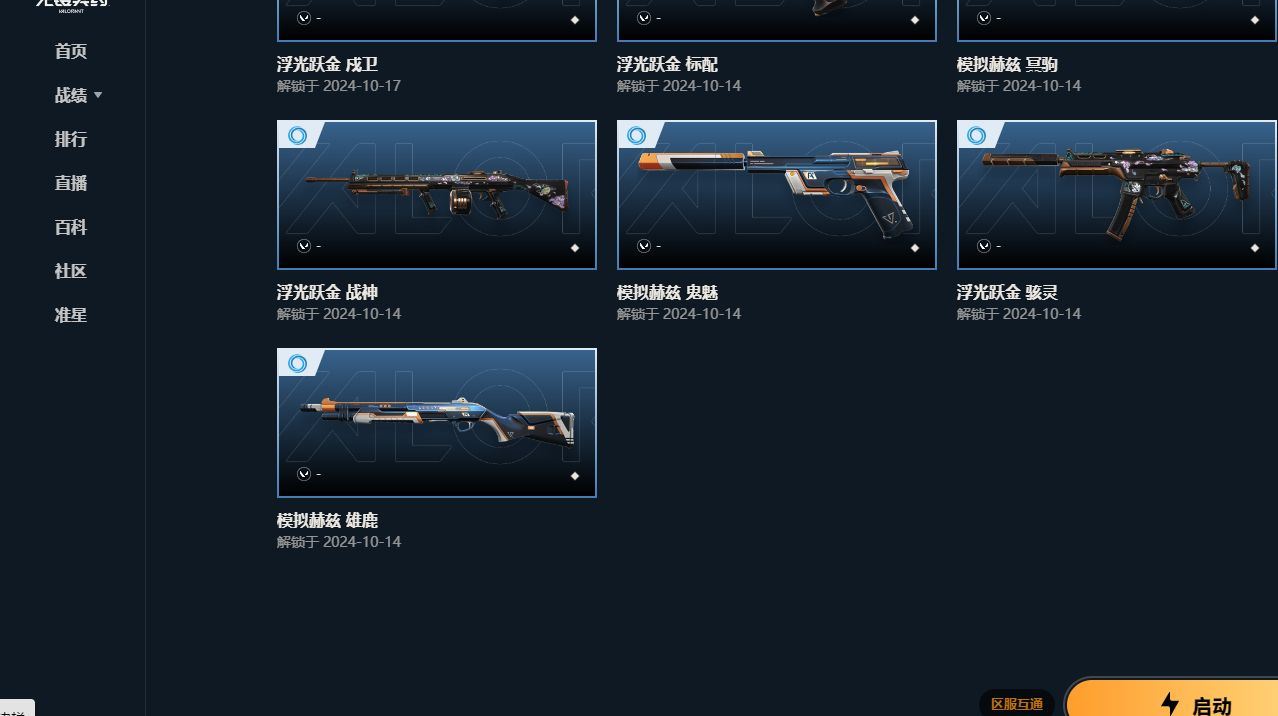1278x716 pixels.
Task: Select 准星 in the sidebar
Action: pyautogui.click(x=71, y=315)
